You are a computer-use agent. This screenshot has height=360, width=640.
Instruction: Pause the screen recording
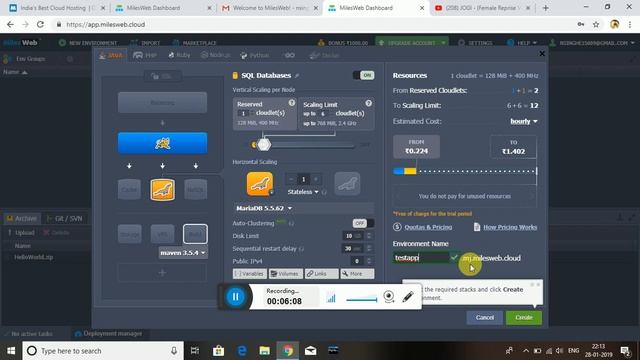tap(236, 297)
